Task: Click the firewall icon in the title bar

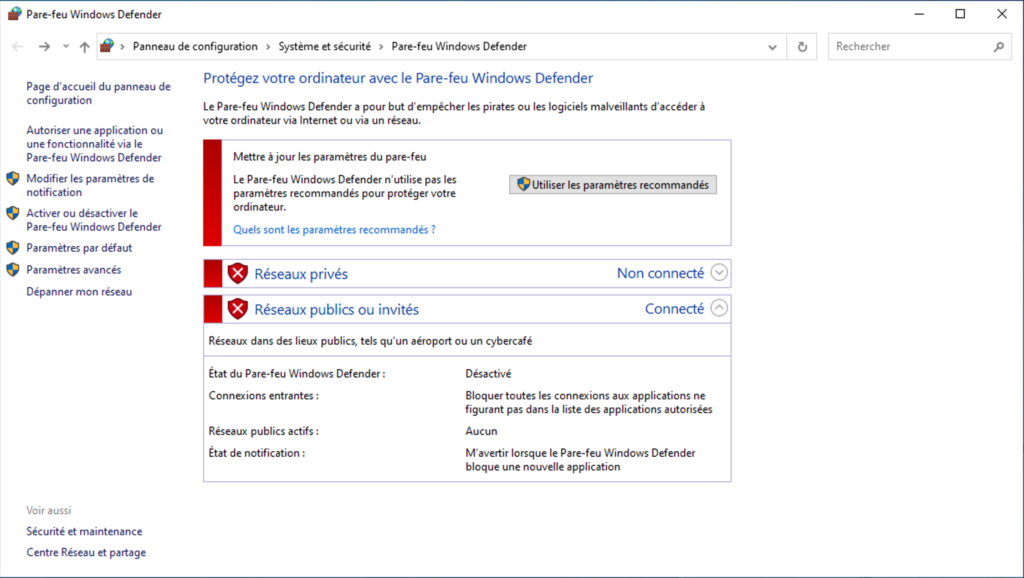Action: pos(14,14)
